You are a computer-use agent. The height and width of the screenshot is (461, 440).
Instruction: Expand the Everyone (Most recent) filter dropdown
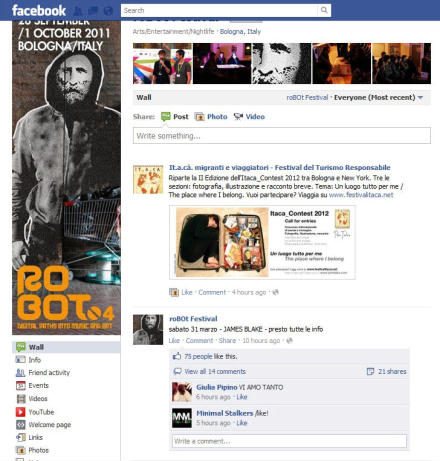[379, 97]
